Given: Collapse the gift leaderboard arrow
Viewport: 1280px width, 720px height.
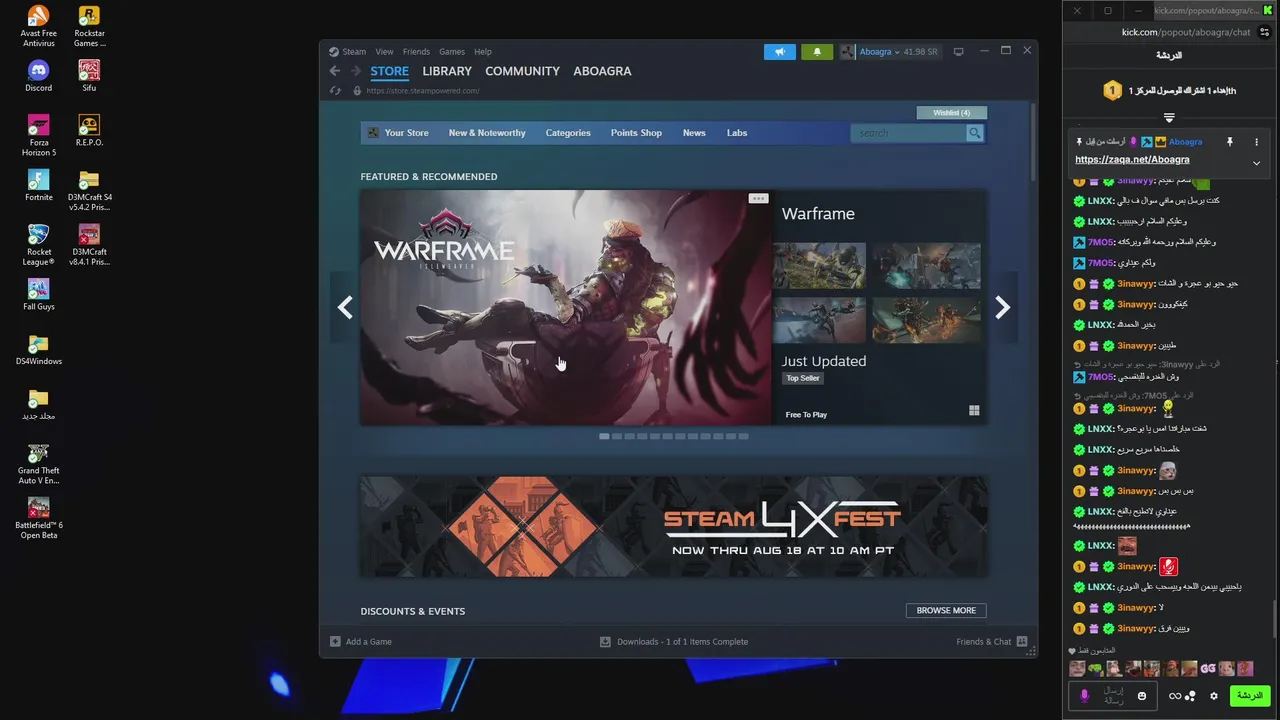Looking at the screenshot, I should tap(1168, 118).
